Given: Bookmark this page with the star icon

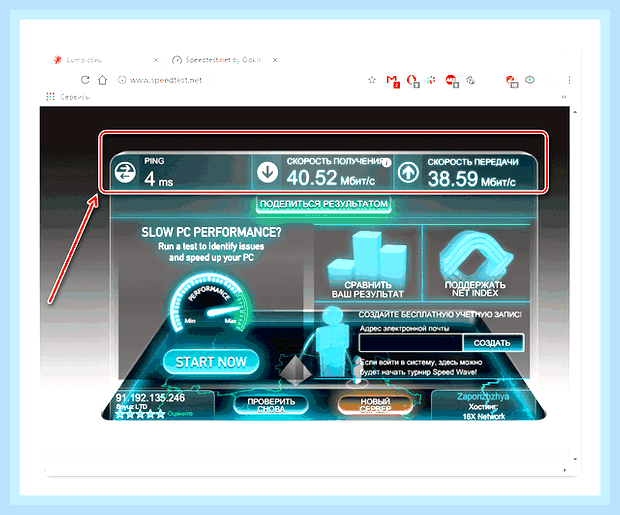Looking at the screenshot, I should point(372,80).
